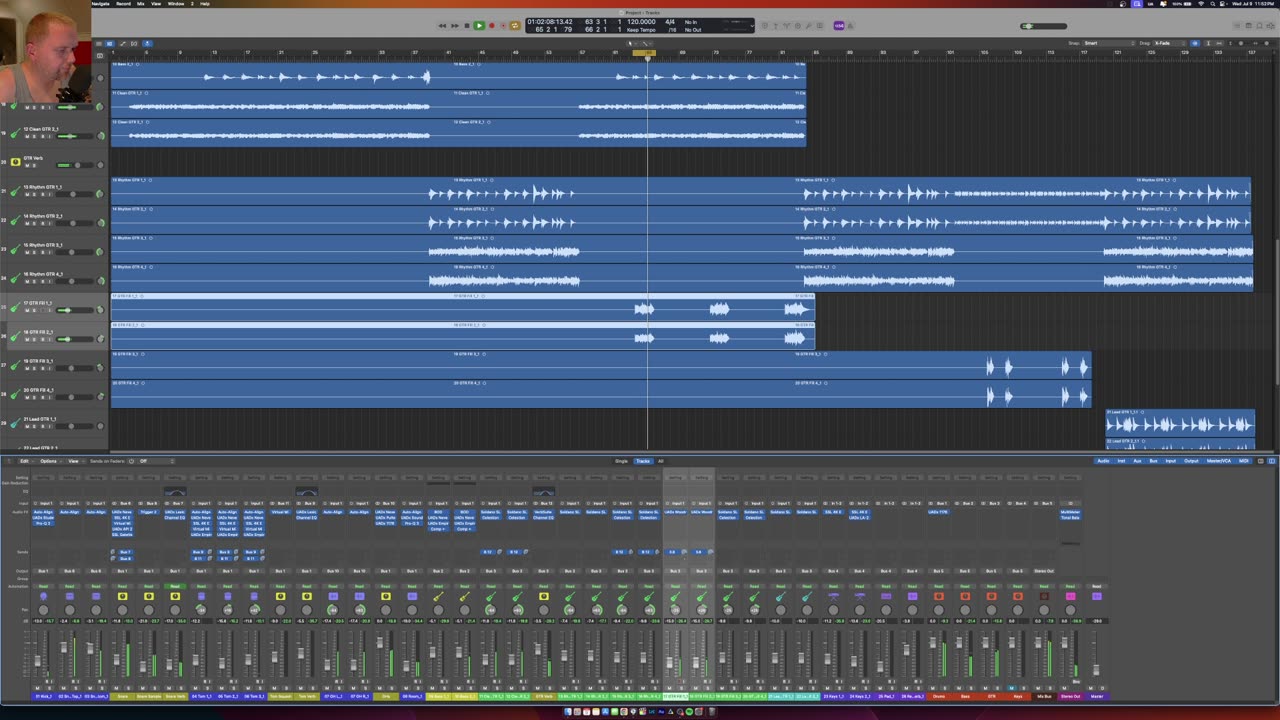Click the master volume slider in control bar
Image resolution: width=1280 pixels, height=720 pixels.
(1045, 26)
